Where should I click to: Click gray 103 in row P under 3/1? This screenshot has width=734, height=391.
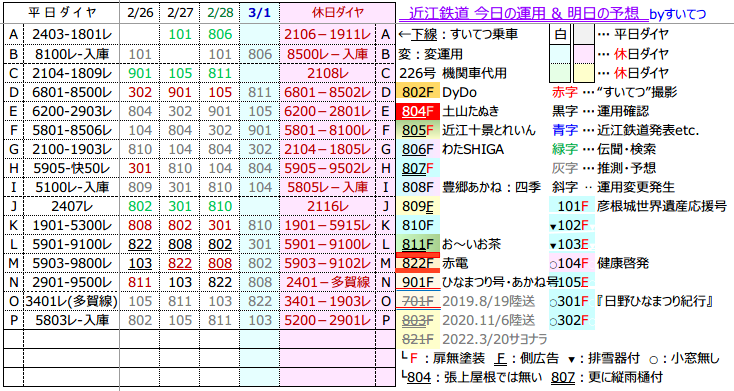click(x=259, y=320)
